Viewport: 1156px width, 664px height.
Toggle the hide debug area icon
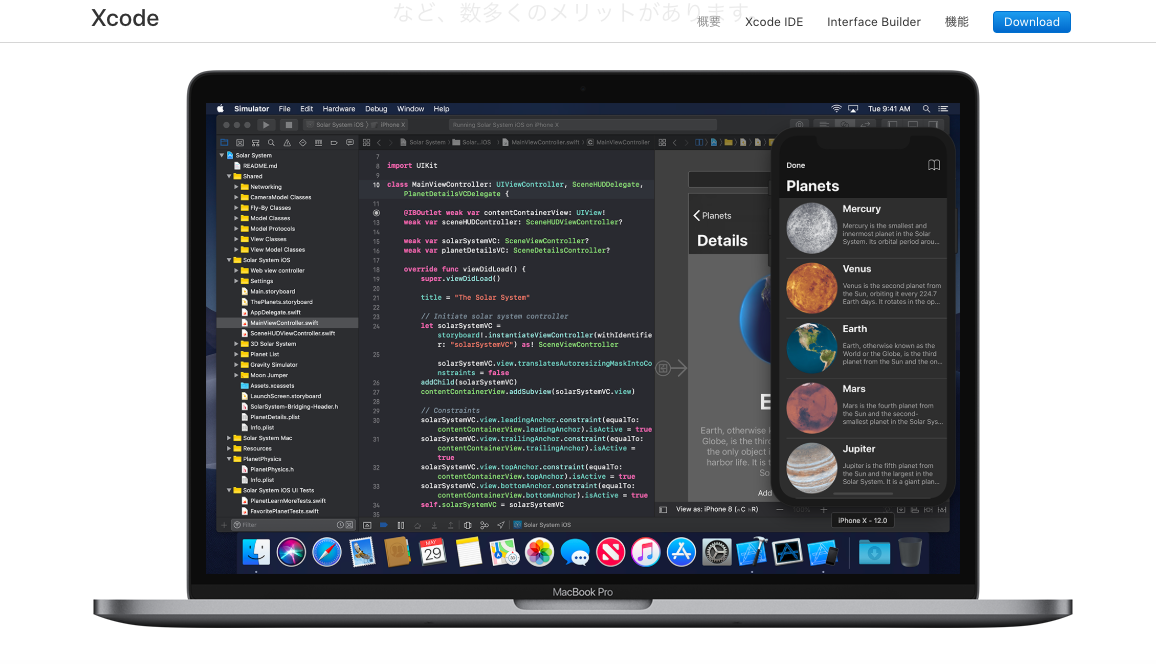click(x=366, y=525)
